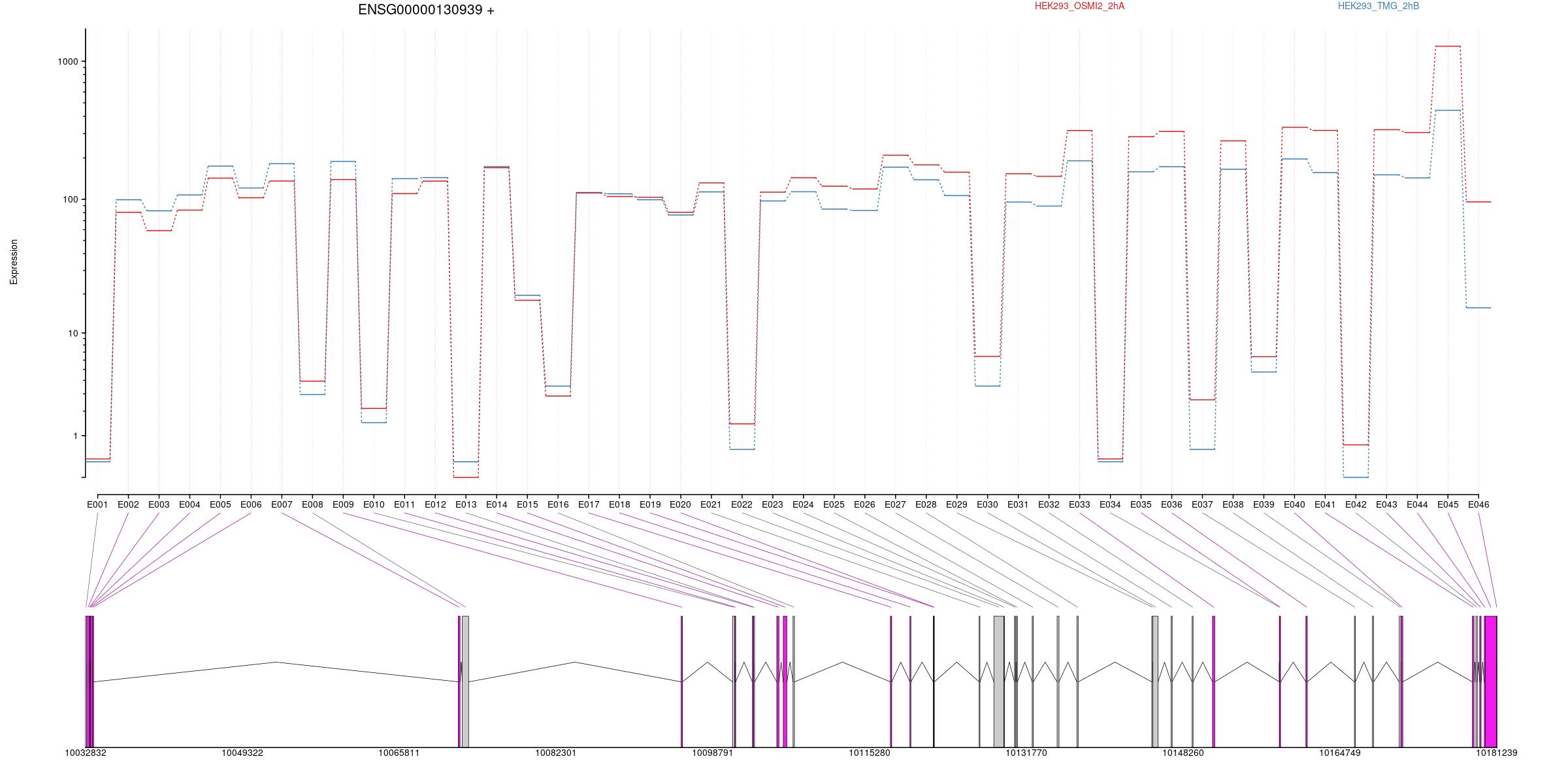Screen dimensions: 1568x784
Task: Click exon label E013
Action: click(466, 504)
